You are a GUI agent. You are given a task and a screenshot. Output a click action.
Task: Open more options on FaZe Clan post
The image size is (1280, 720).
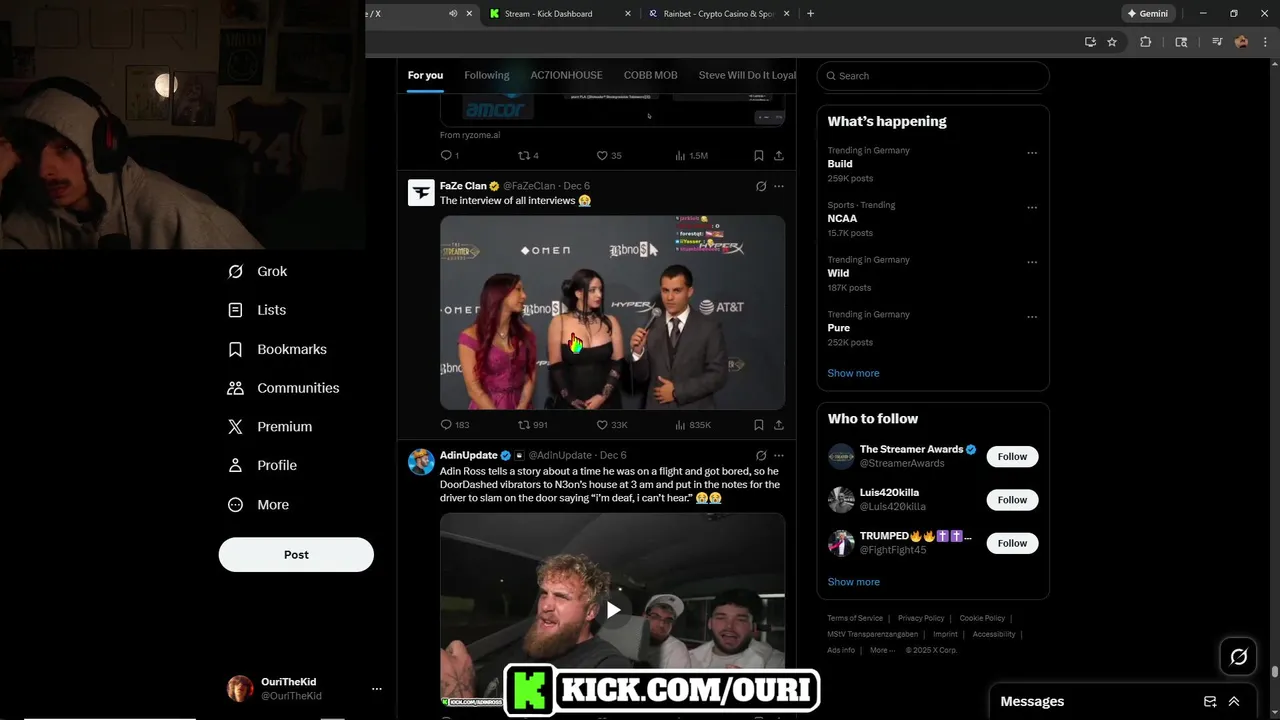coord(779,186)
